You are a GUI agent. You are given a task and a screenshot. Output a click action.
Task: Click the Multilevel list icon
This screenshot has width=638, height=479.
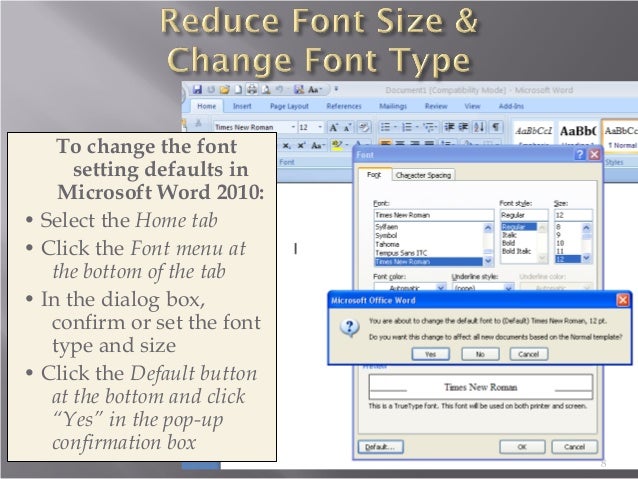[x=429, y=127]
